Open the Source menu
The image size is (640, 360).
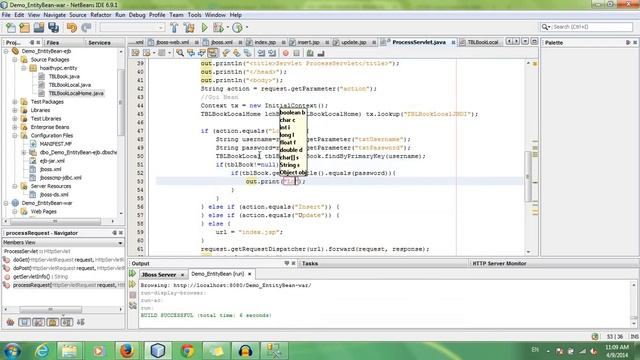pyautogui.click(x=78, y=15)
